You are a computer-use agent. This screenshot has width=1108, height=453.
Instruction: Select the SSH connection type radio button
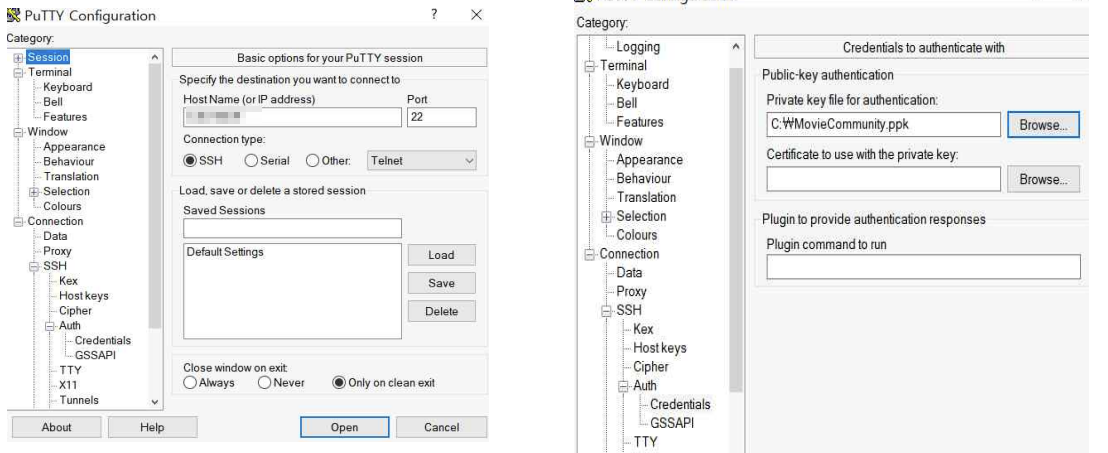[189, 160]
